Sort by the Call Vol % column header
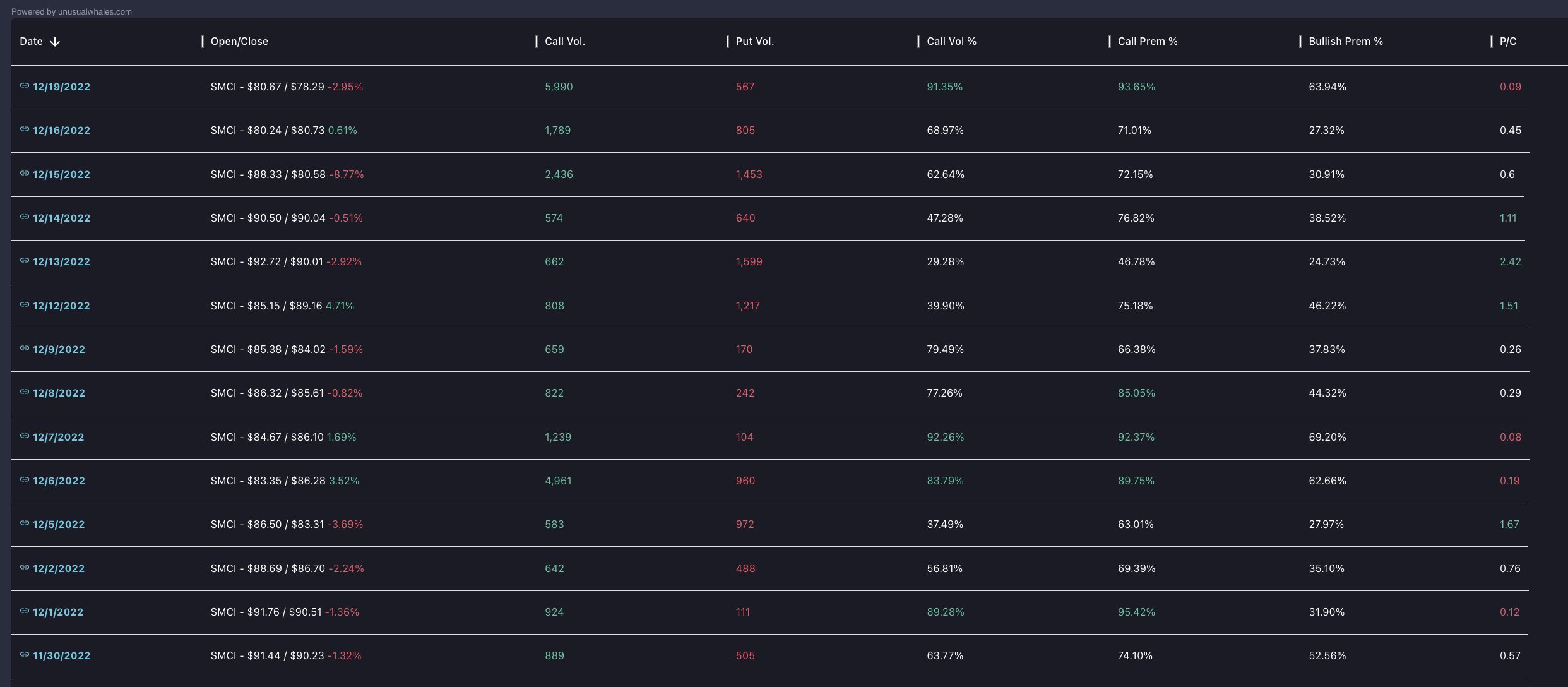 point(951,41)
